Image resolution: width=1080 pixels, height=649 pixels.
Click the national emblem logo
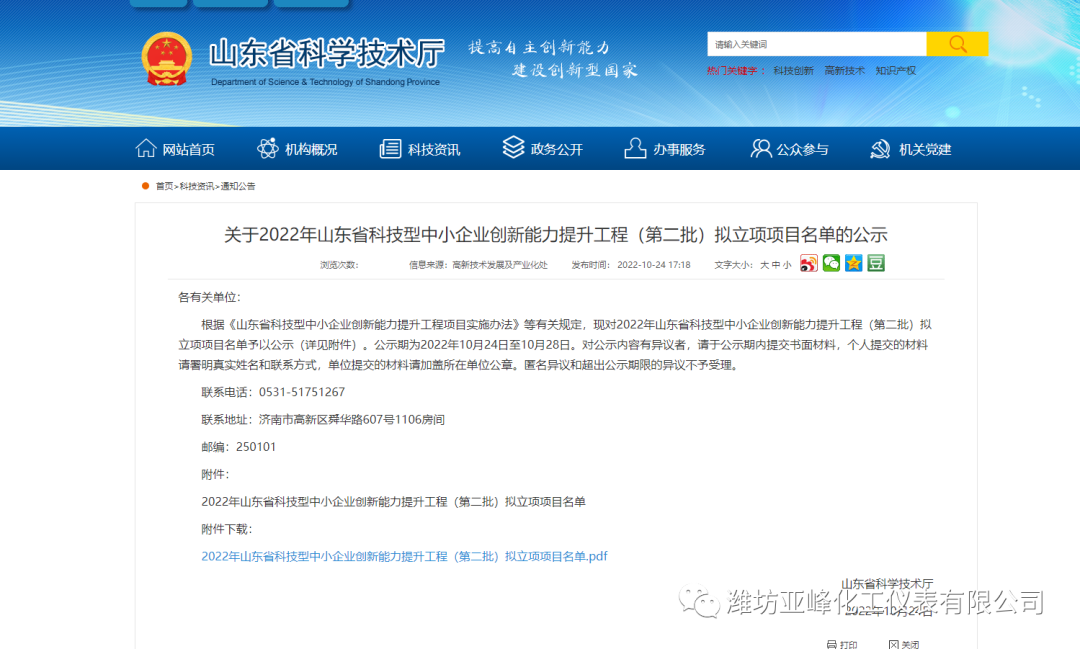tap(166, 58)
